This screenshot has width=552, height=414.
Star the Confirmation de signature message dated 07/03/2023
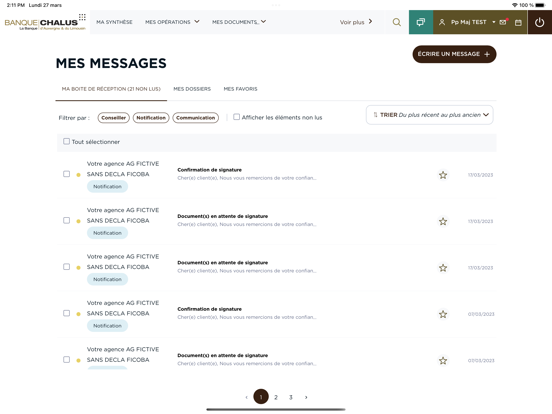443,314
